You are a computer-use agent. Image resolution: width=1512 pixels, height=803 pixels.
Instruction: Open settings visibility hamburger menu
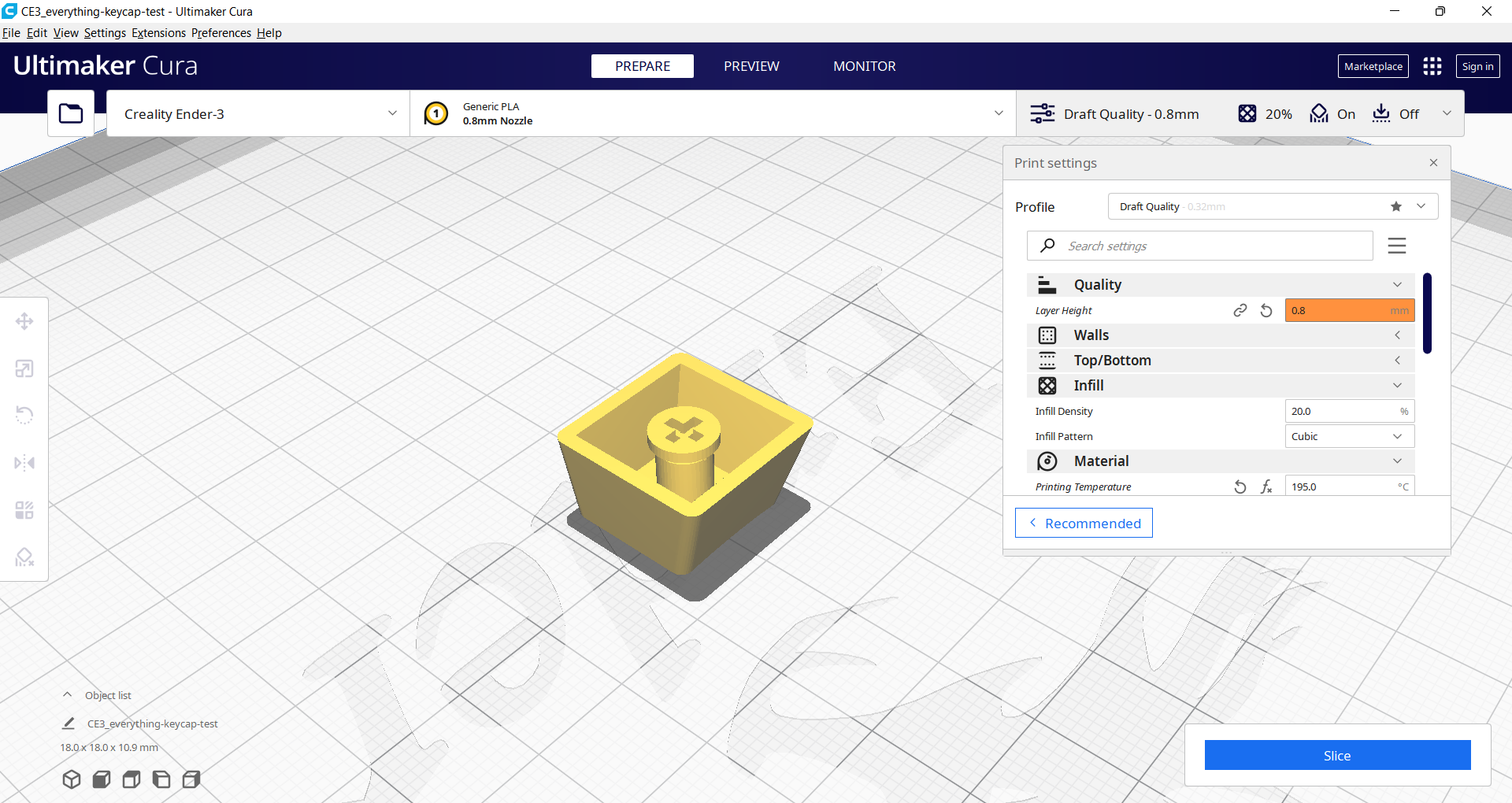1397,246
